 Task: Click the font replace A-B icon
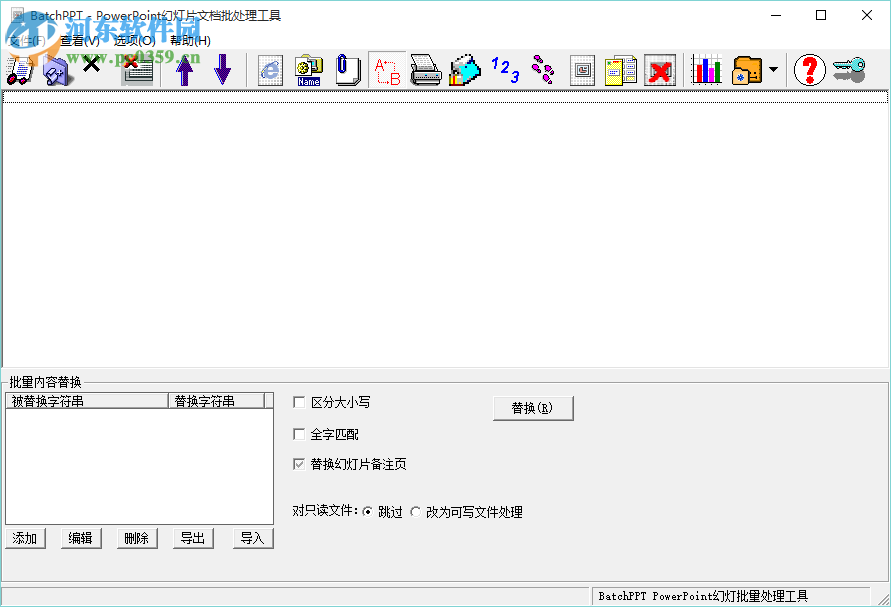point(386,70)
